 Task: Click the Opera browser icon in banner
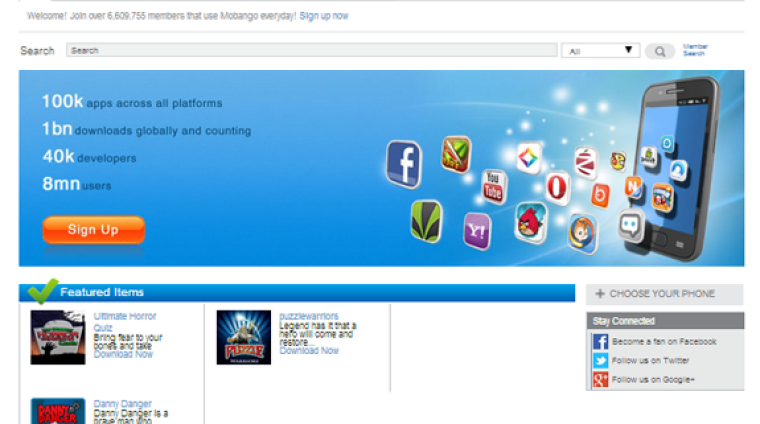[557, 186]
